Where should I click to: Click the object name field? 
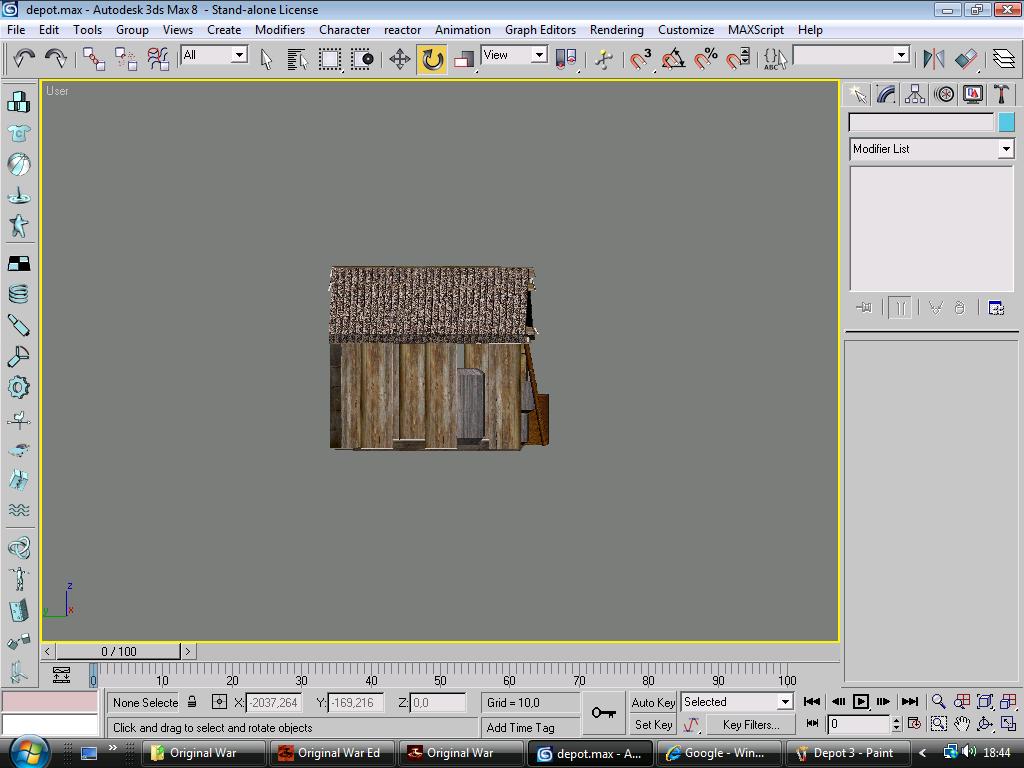pyautogui.click(x=921, y=122)
